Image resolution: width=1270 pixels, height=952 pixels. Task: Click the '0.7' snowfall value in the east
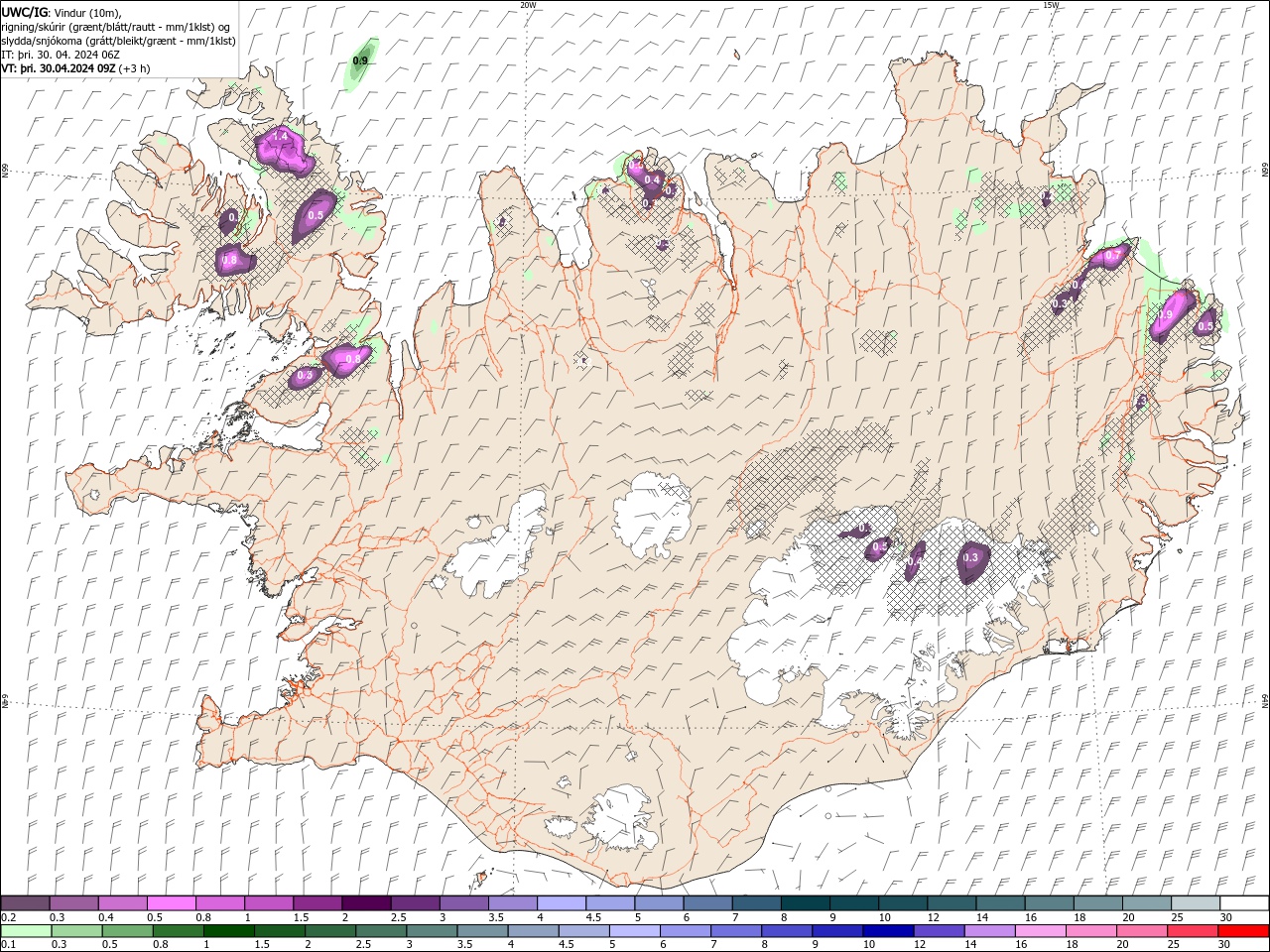[x=1112, y=256]
